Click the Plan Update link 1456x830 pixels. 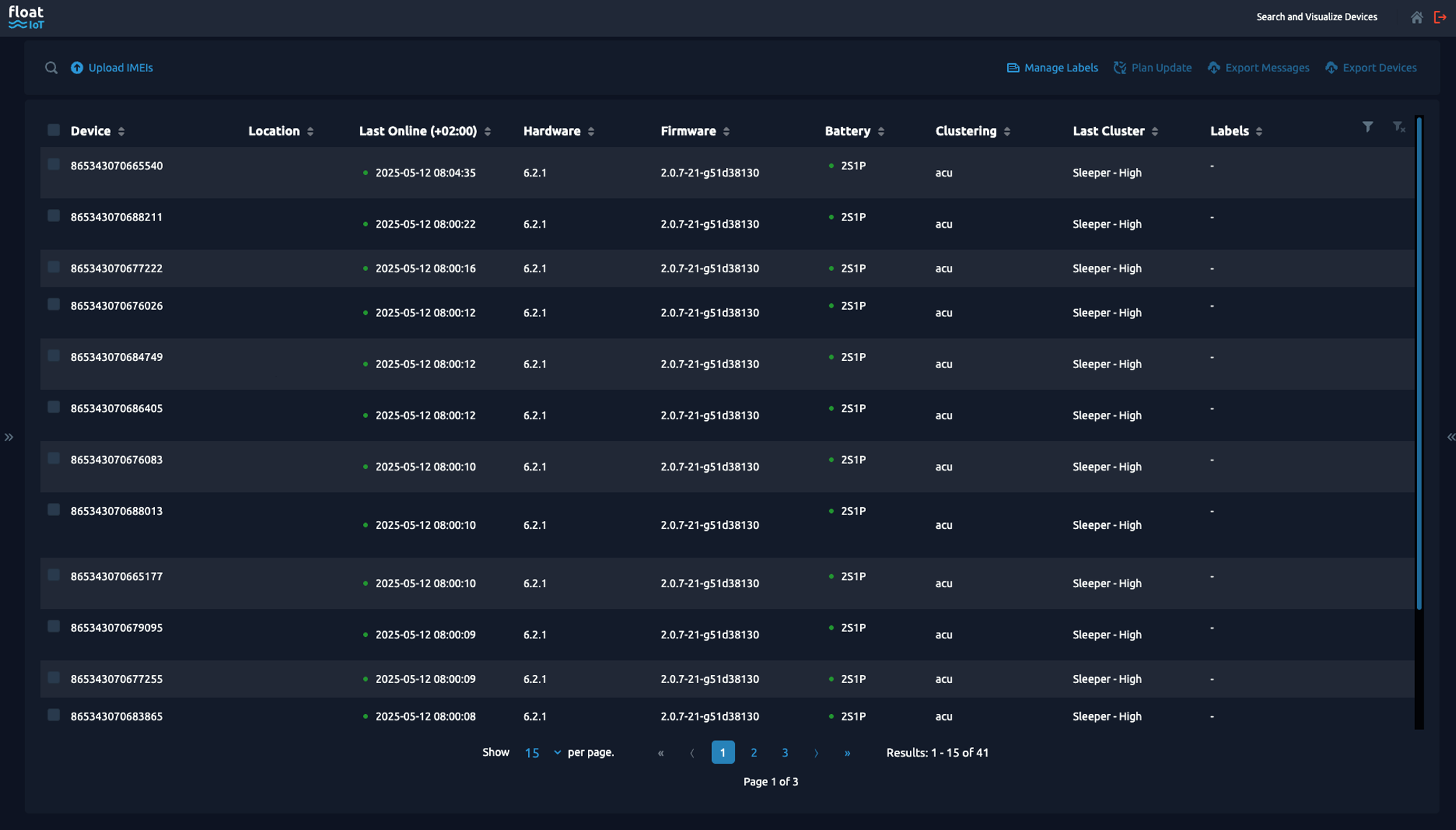coord(1161,68)
